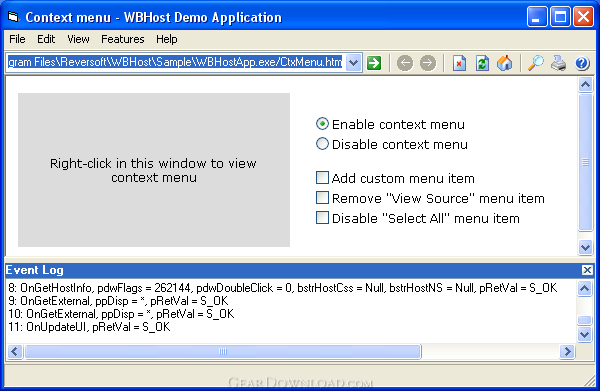Click the page vertical scrollbar thumb
Image resolution: width=600 pixels, height=391 pixels.
coord(585,162)
